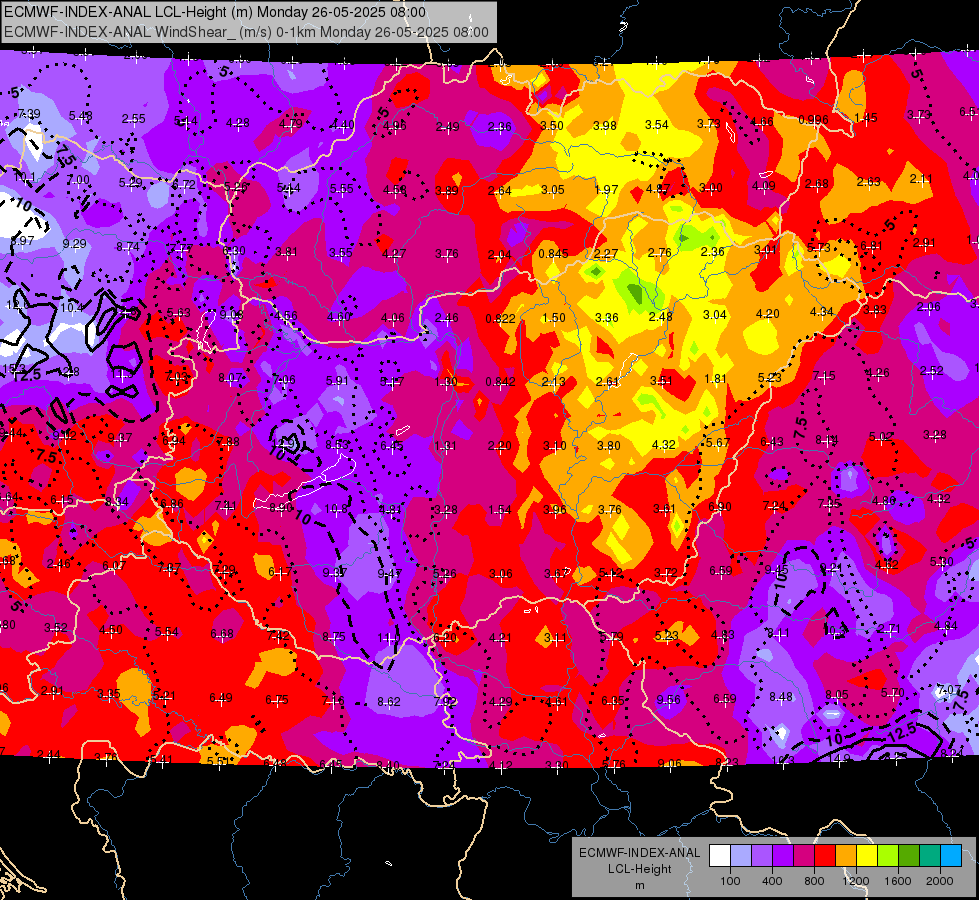
Task: Click the grid value 7.39
Action: point(29,114)
